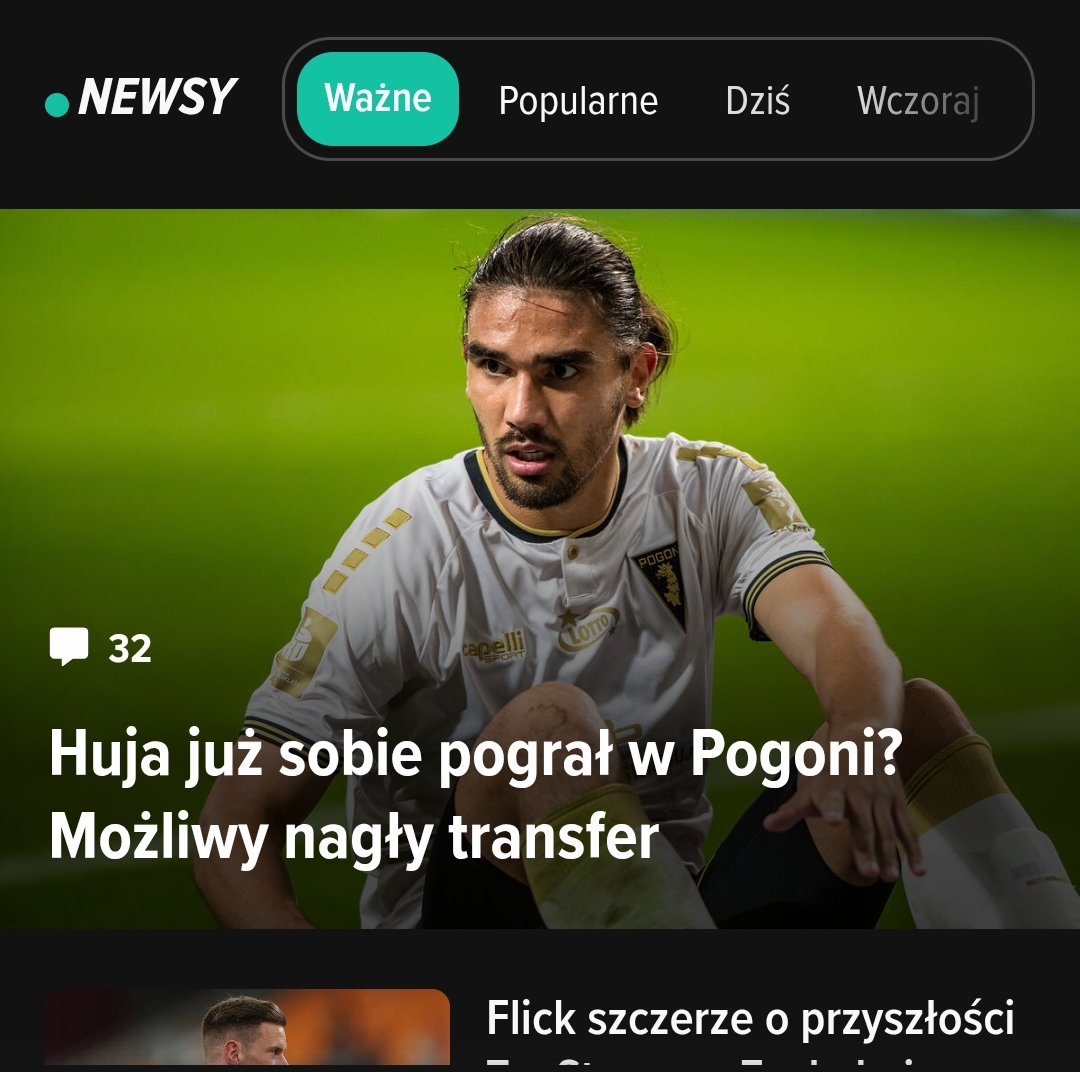Click the 'Możliwy nagły transfer' headline line
Screen dimensions: 1080x1072
point(354,838)
